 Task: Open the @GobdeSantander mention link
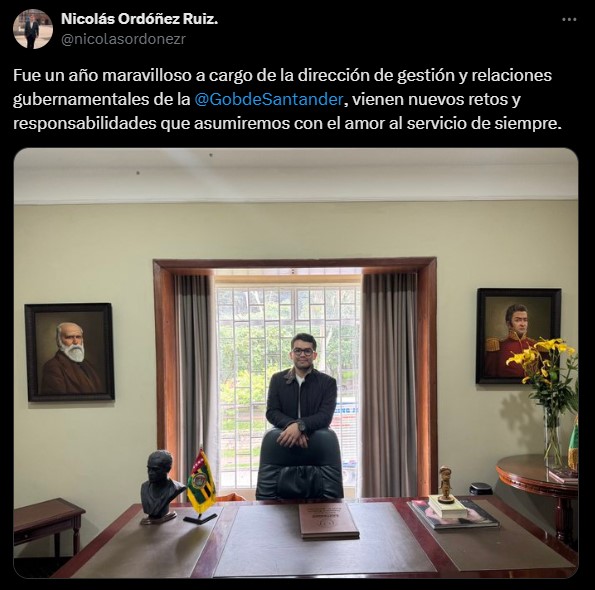(x=269, y=99)
